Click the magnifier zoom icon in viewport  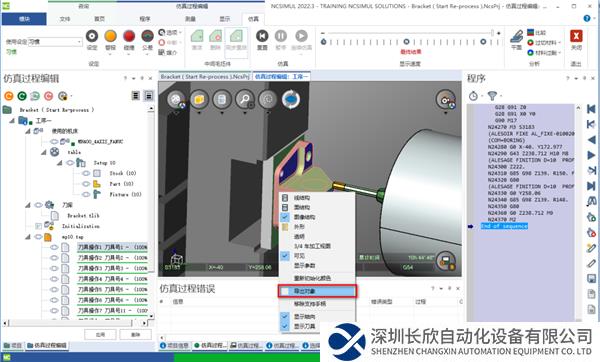pos(245,100)
